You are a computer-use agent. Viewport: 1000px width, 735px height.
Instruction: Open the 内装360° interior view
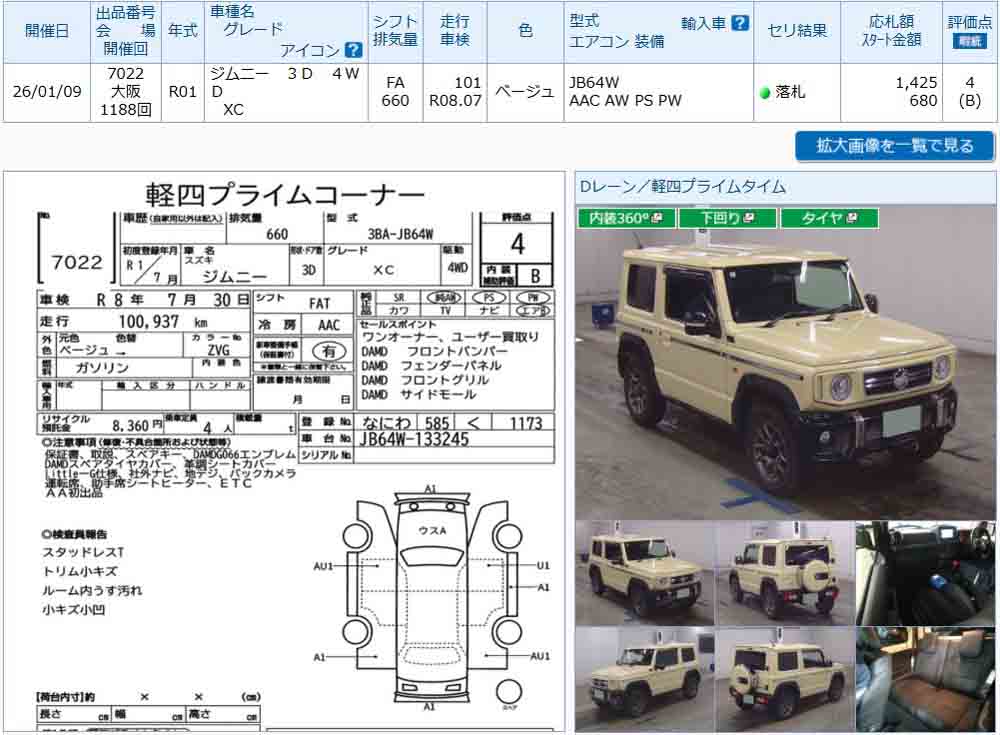coord(625,218)
